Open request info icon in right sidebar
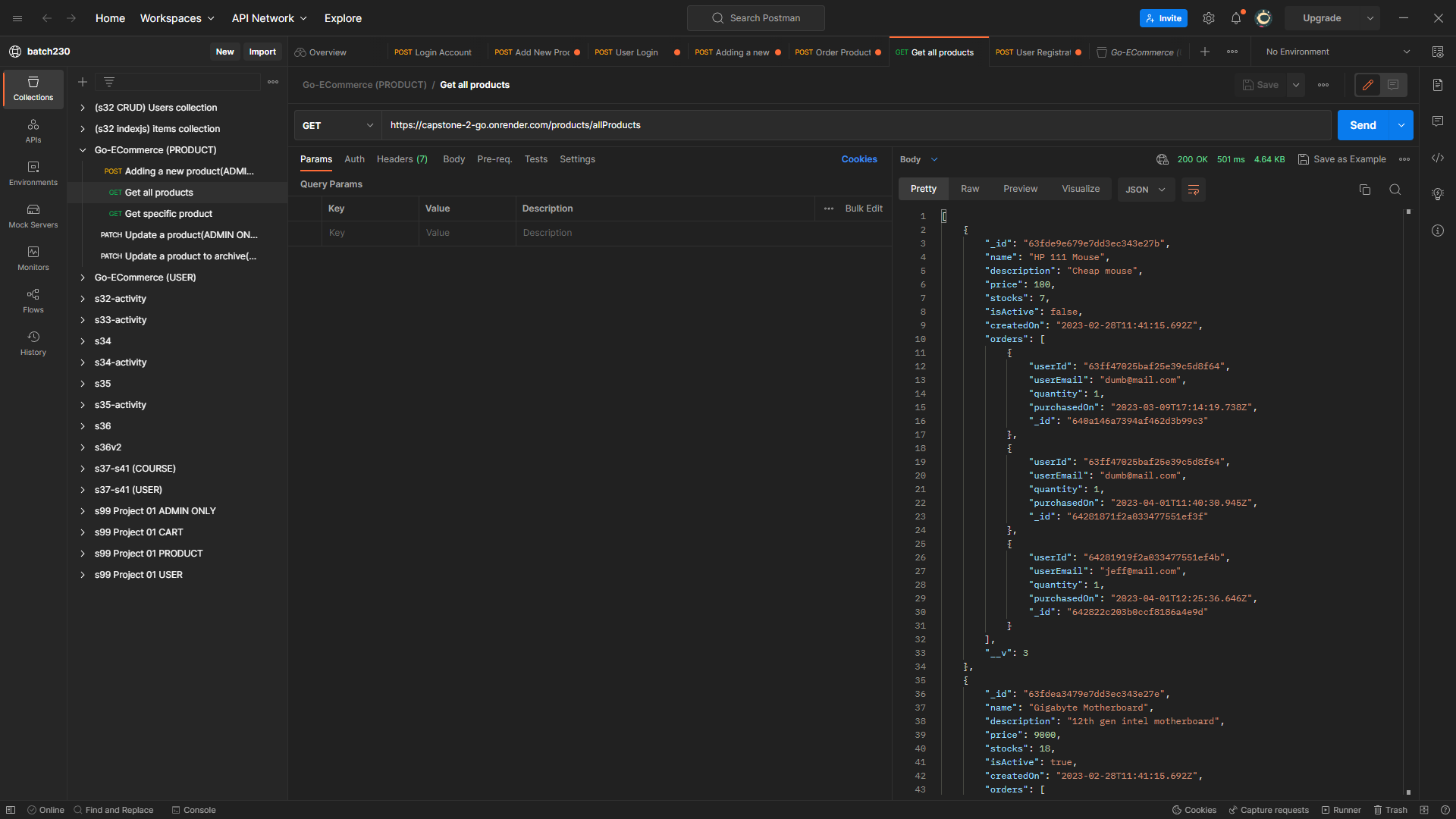Image resolution: width=1456 pixels, height=819 pixels. tap(1438, 231)
